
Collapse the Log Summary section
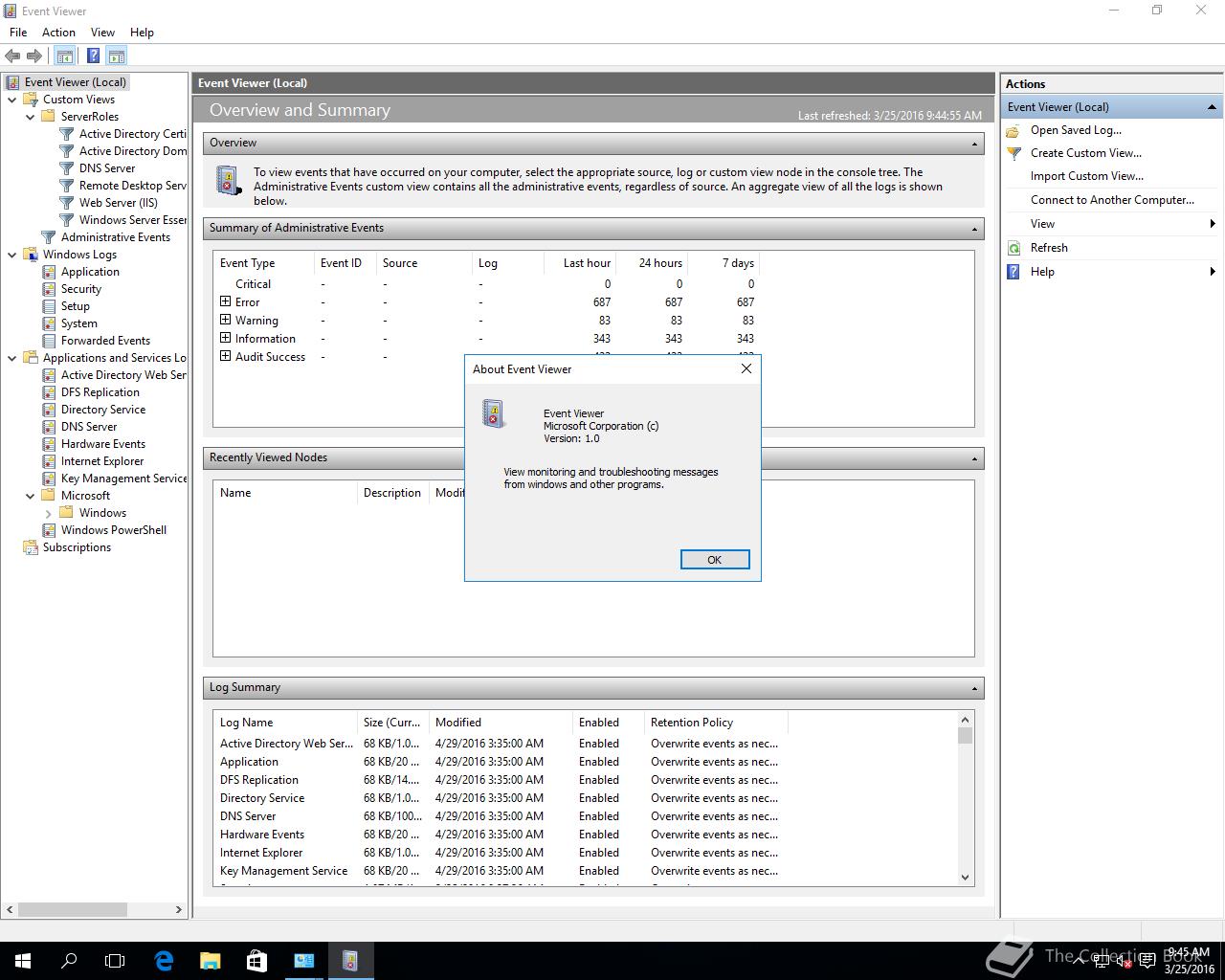point(974,688)
